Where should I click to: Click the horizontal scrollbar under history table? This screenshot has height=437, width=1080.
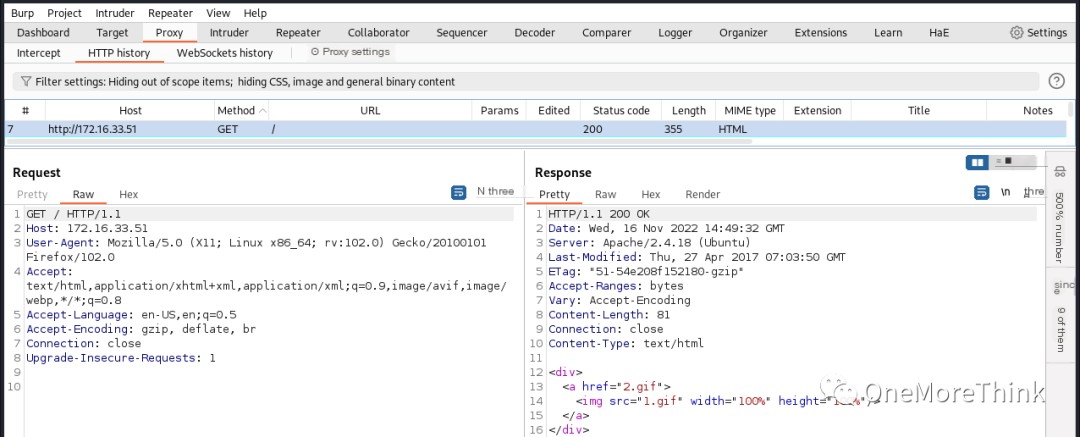point(378,142)
